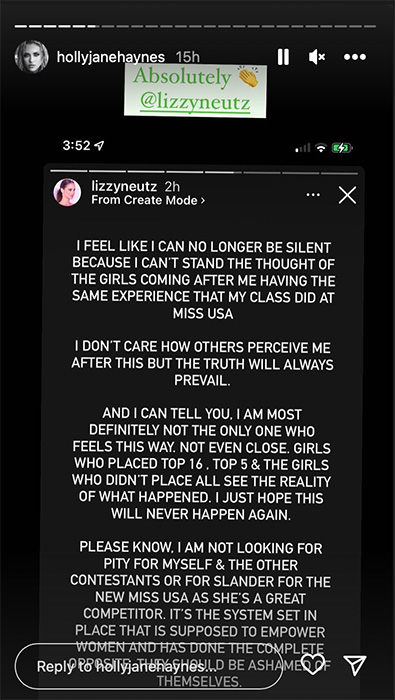The height and width of the screenshot is (700, 395).
Task: Close the embedded lizzyneutz story with X
Action: click(x=347, y=195)
